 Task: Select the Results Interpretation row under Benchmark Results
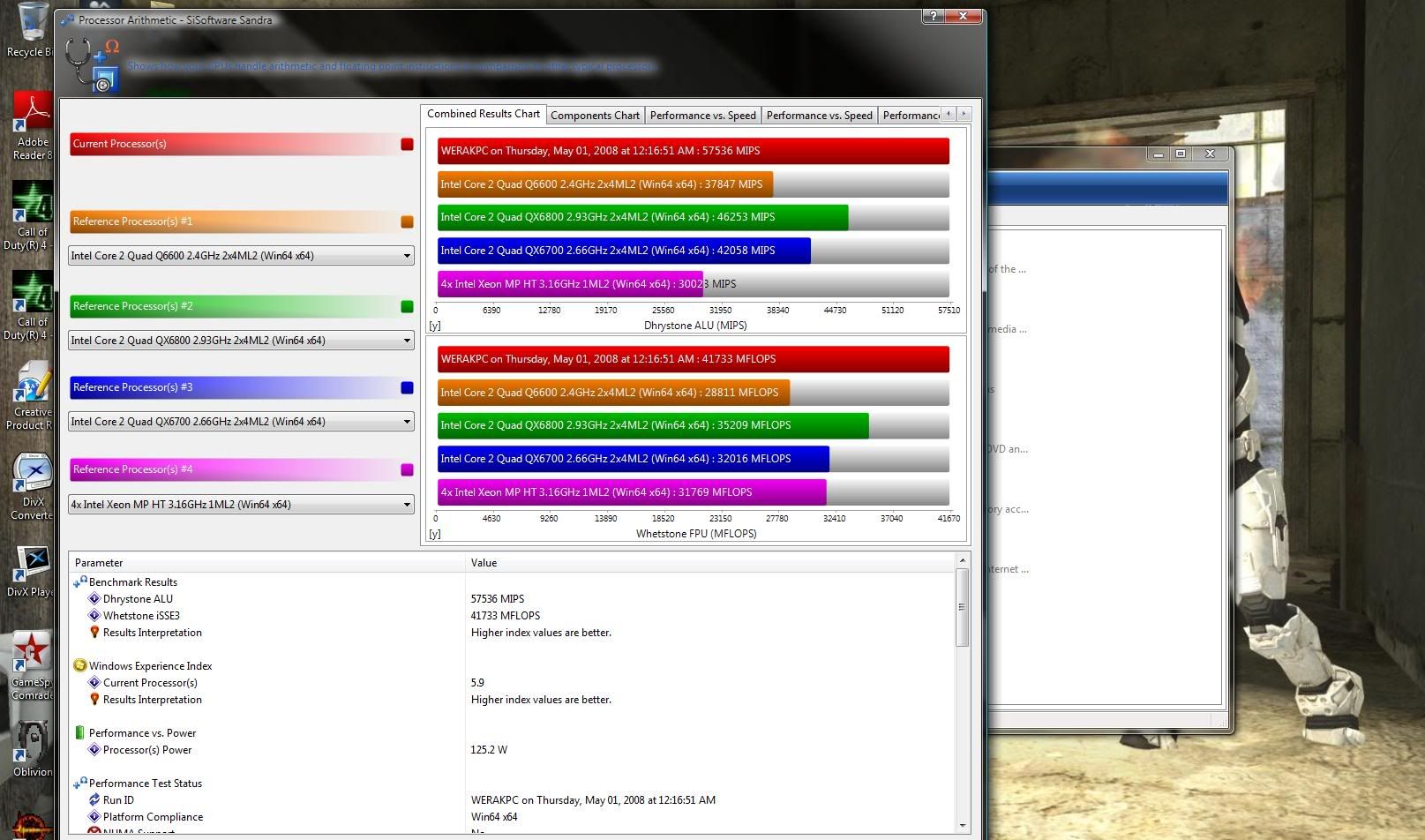point(513,633)
